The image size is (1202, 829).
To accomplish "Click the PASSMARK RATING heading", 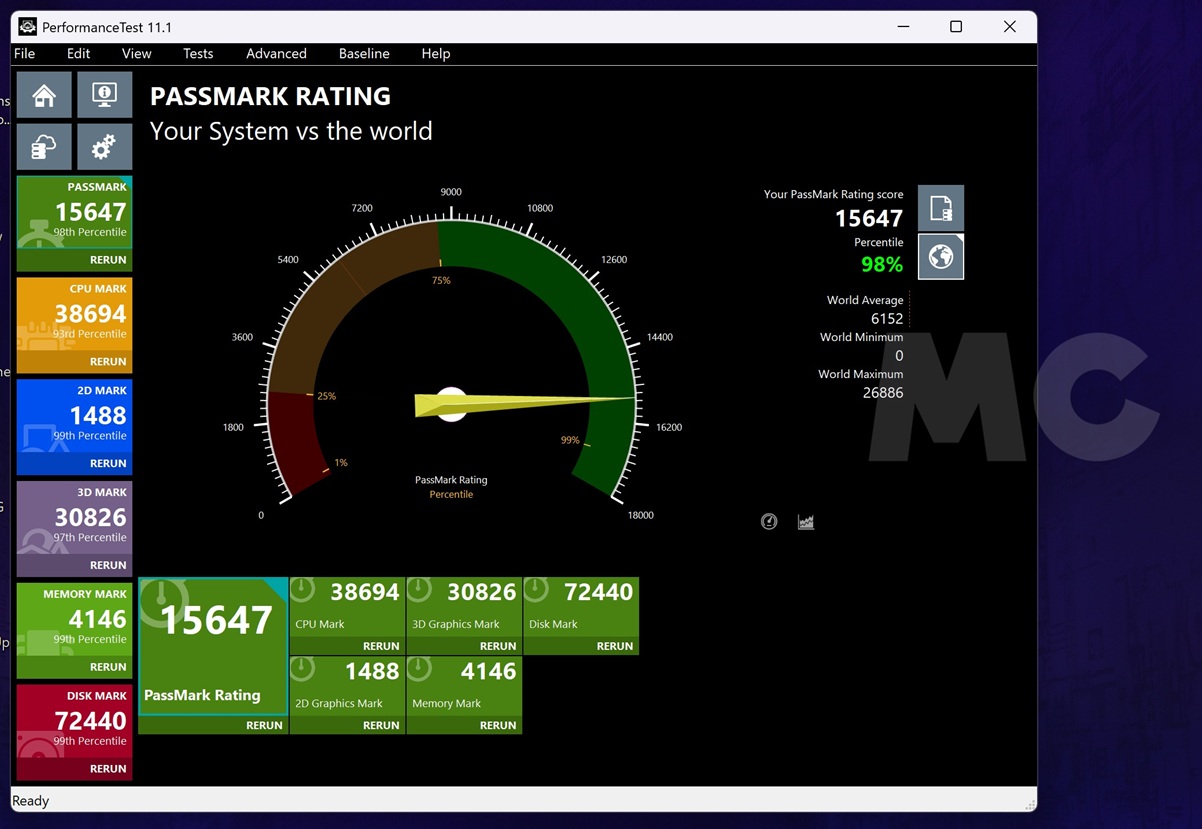I will pyautogui.click(x=270, y=97).
